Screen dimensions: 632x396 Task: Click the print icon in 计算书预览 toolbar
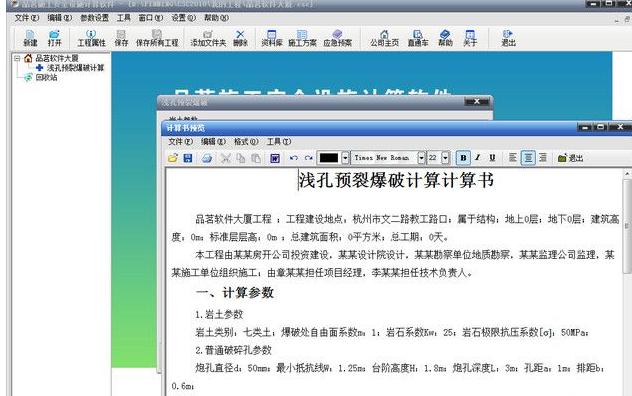point(207,158)
